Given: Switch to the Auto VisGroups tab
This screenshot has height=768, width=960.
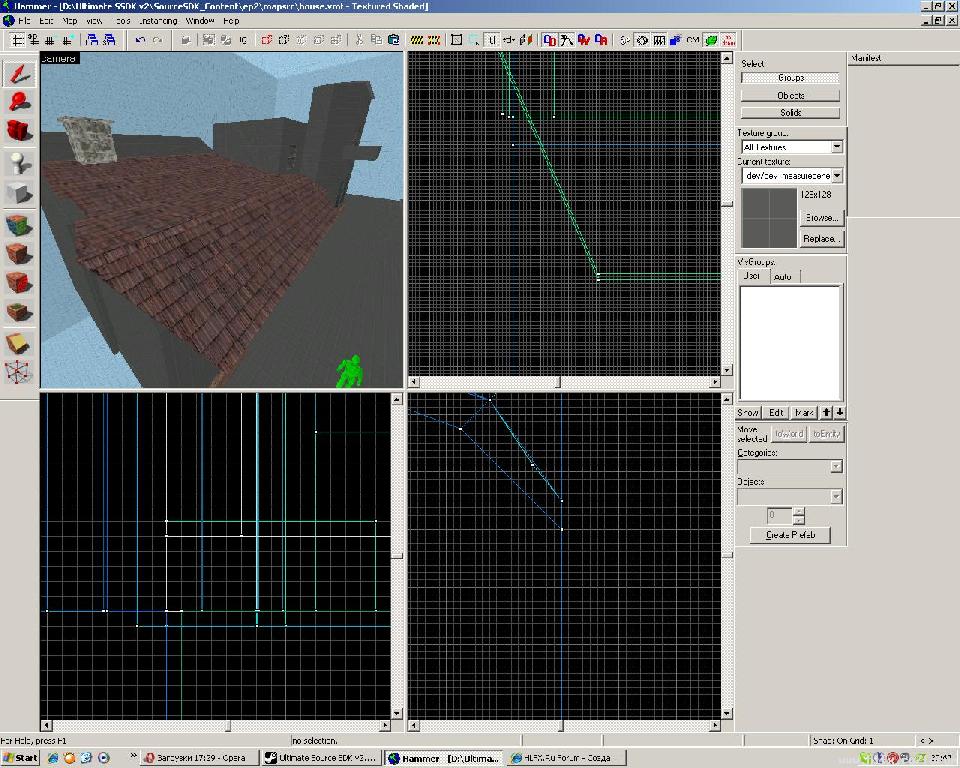Looking at the screenshot, I should 783,276.
